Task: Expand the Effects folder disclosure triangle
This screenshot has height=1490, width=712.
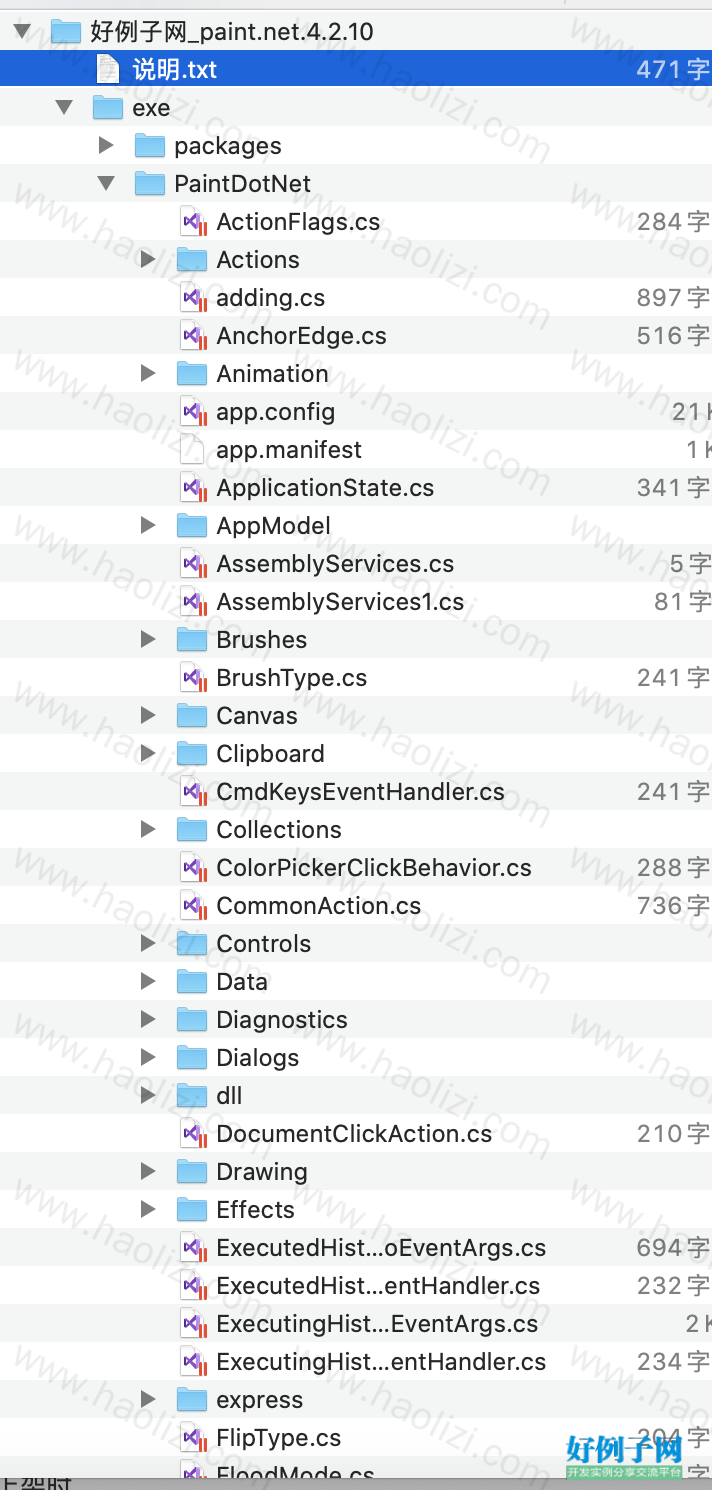Action: point(149,1210)
